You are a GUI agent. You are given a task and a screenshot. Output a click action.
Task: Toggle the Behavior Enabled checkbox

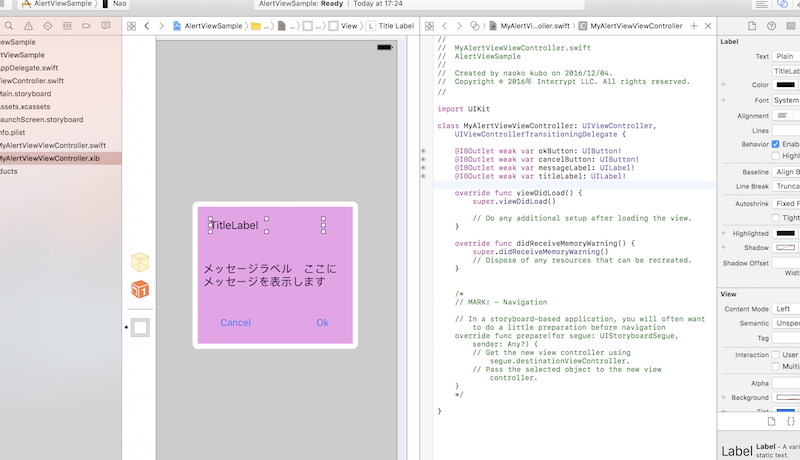click(776, 144)
